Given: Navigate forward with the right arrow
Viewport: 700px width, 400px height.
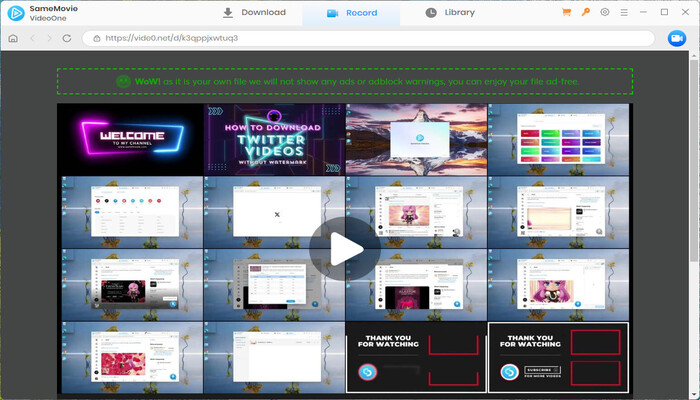Looking at the screenshot, I should pyautogui.click(x=49, y=38).
